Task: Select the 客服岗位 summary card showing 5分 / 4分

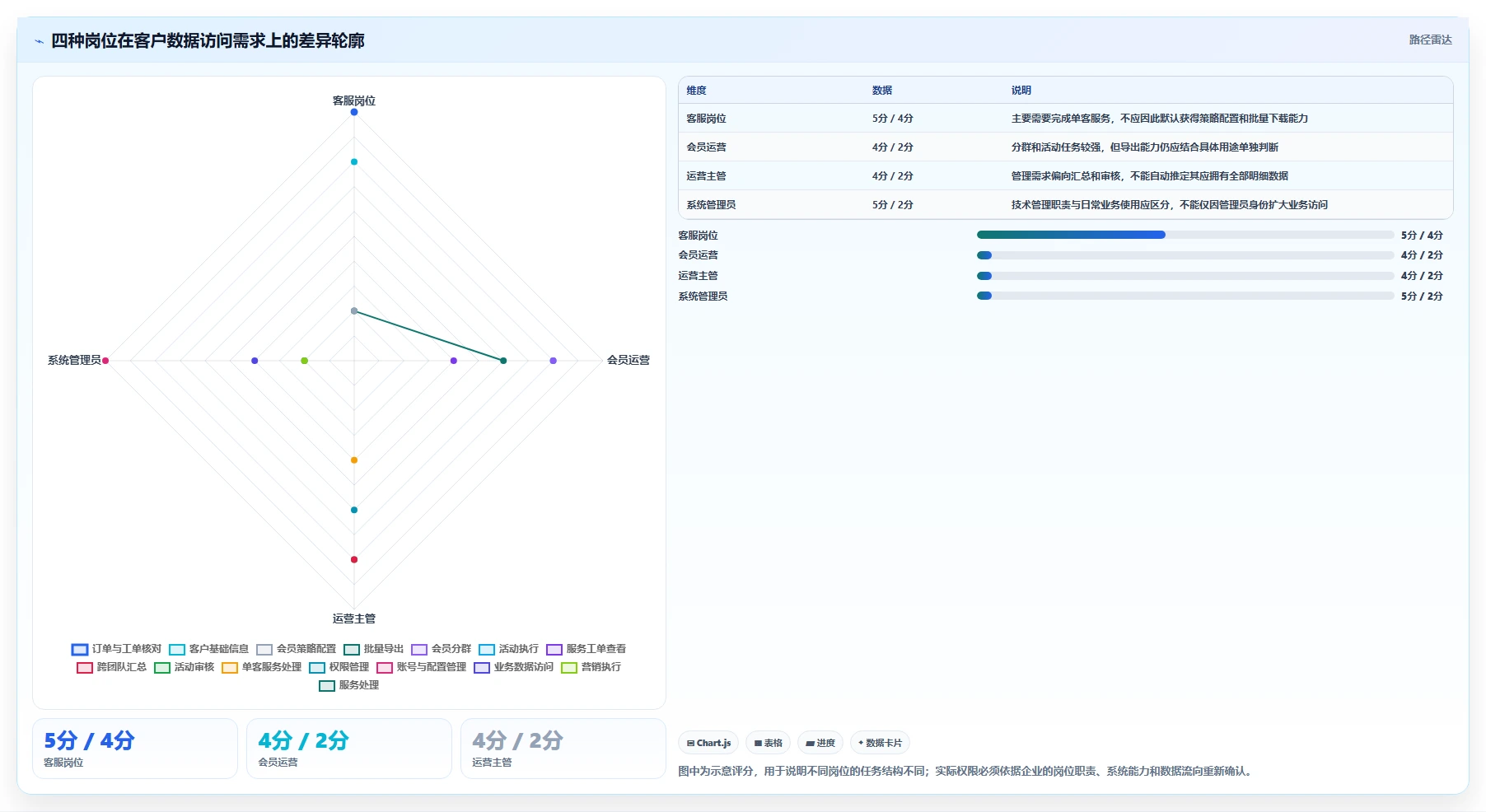Action: pos(135,749)
